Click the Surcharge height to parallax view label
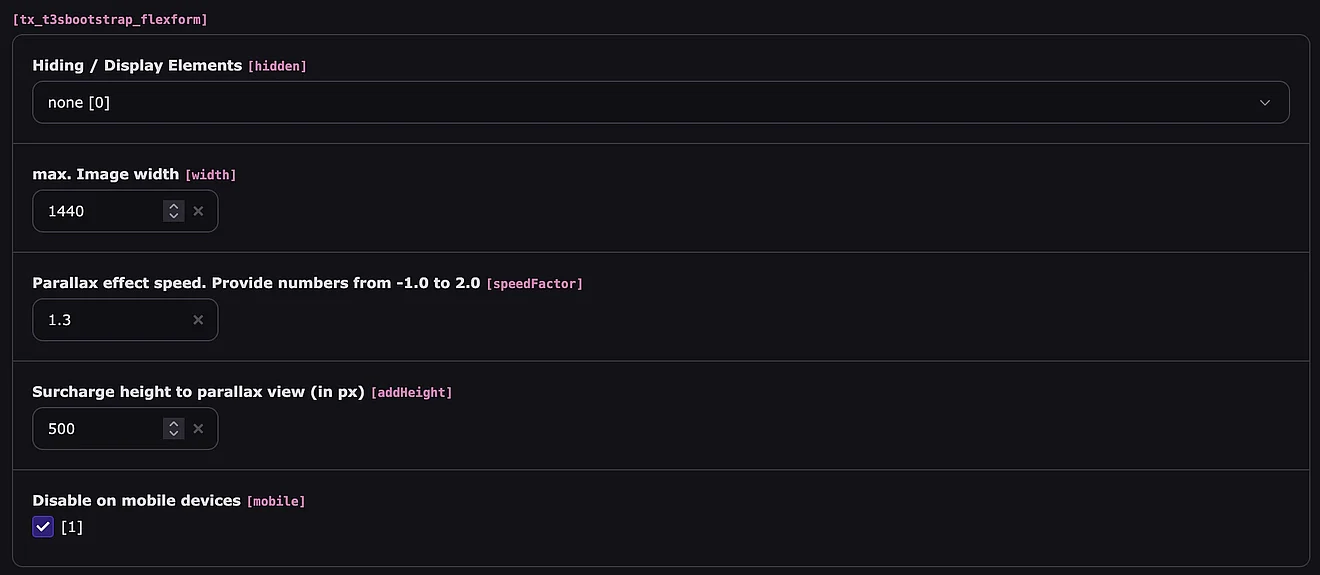 coord(198,392)
